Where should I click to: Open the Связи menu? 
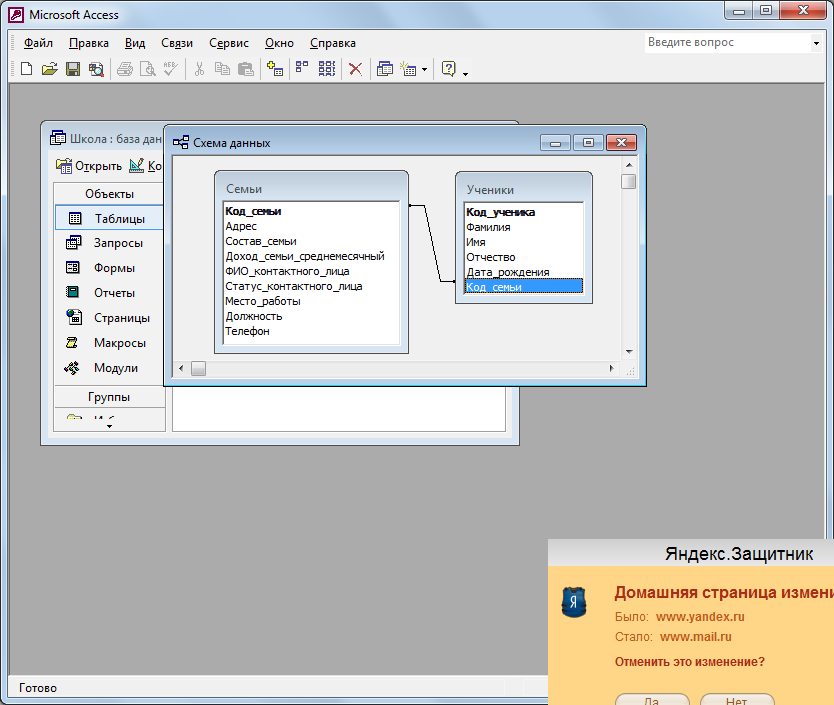177,43
